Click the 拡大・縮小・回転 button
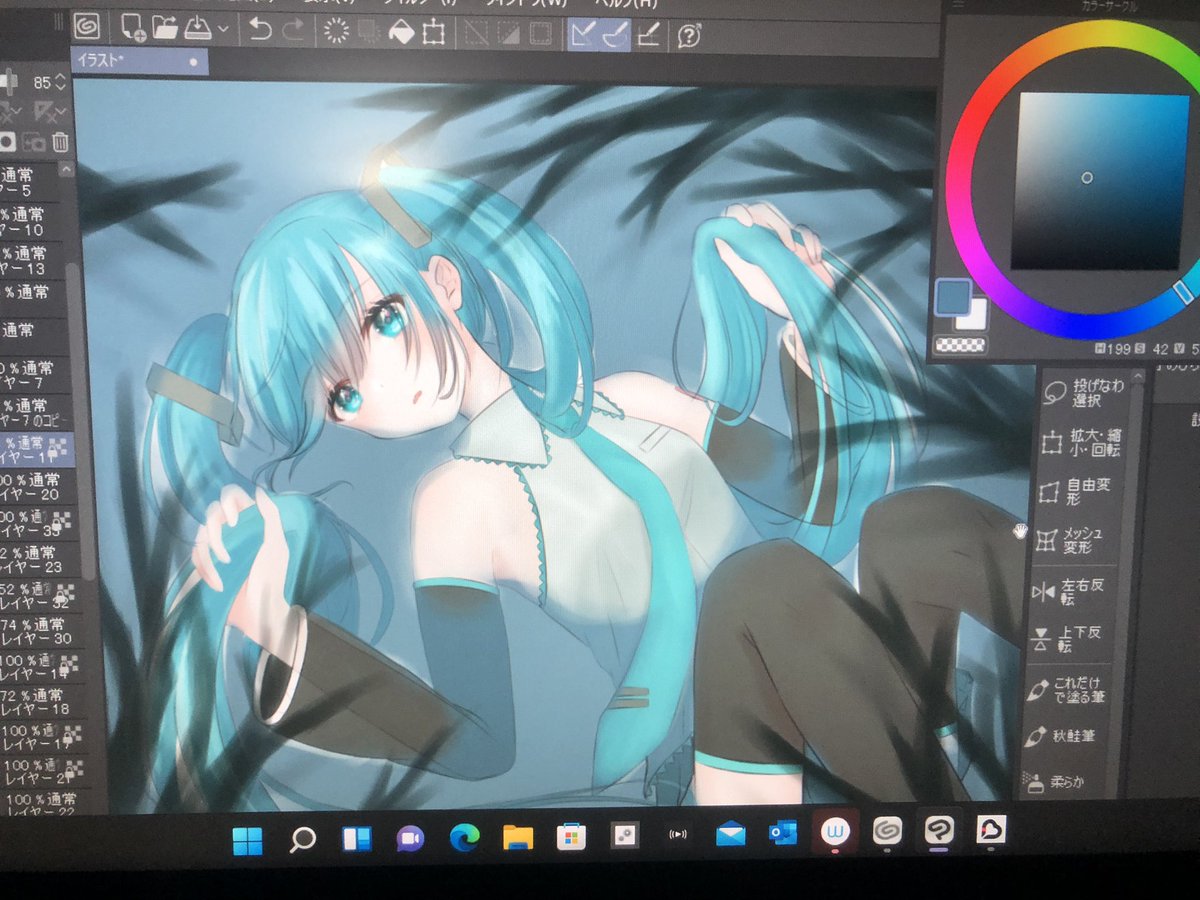The image size is (1200, 900). tap(1081, 441)
